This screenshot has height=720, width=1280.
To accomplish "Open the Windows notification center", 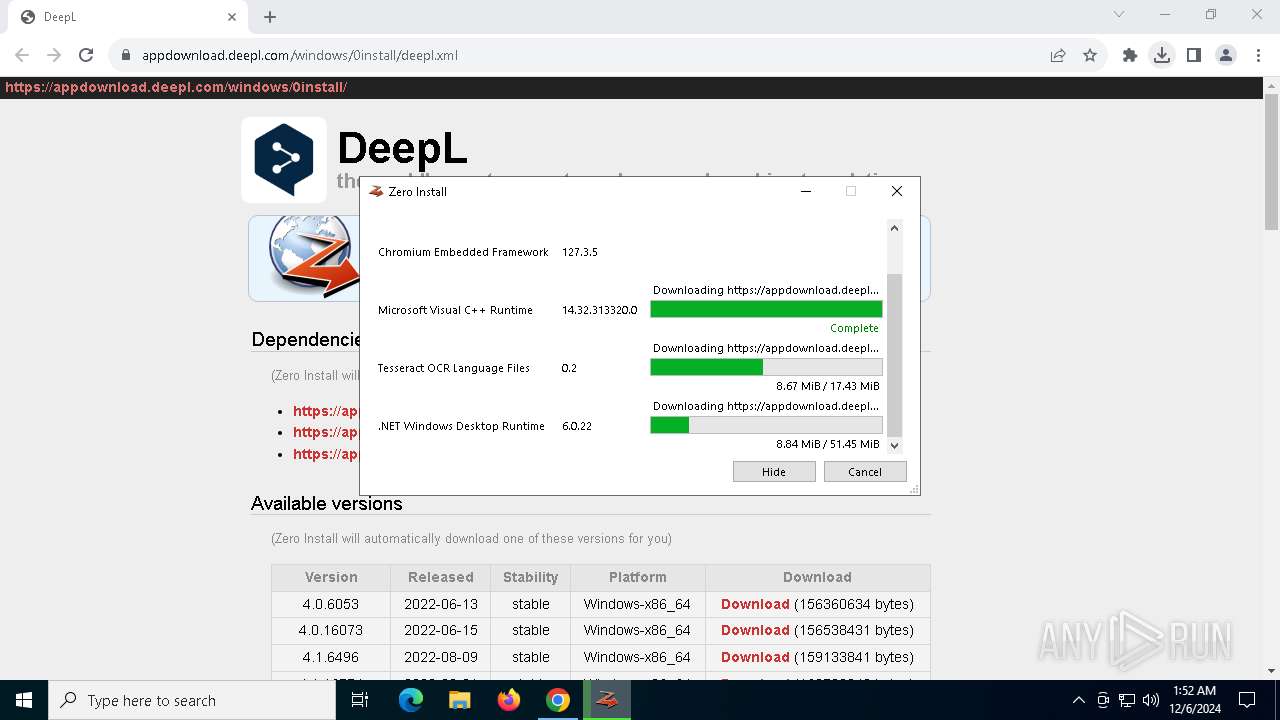I will (x=1247, y=700).
